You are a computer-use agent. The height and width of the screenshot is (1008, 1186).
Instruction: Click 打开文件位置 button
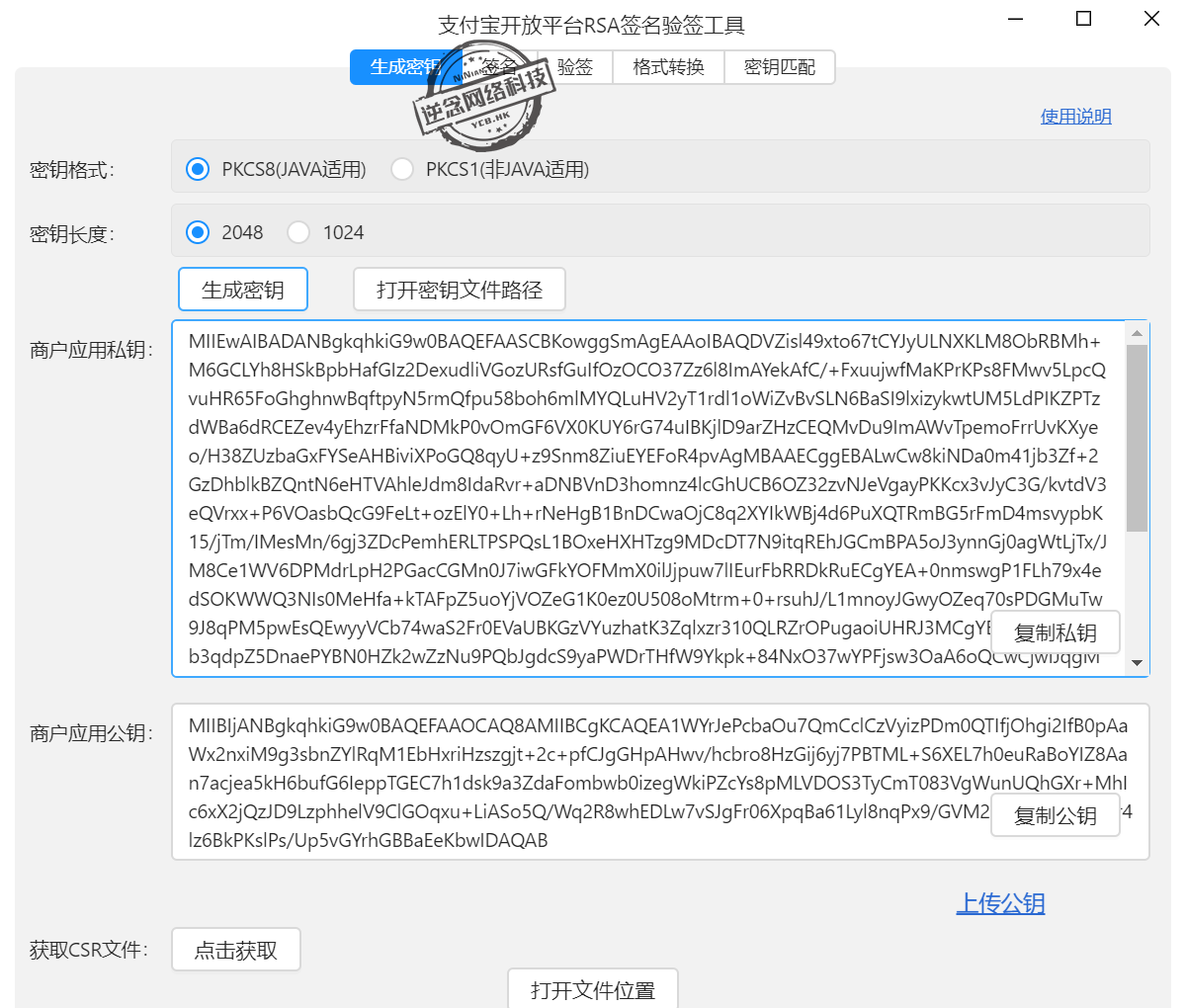(593, 988)
